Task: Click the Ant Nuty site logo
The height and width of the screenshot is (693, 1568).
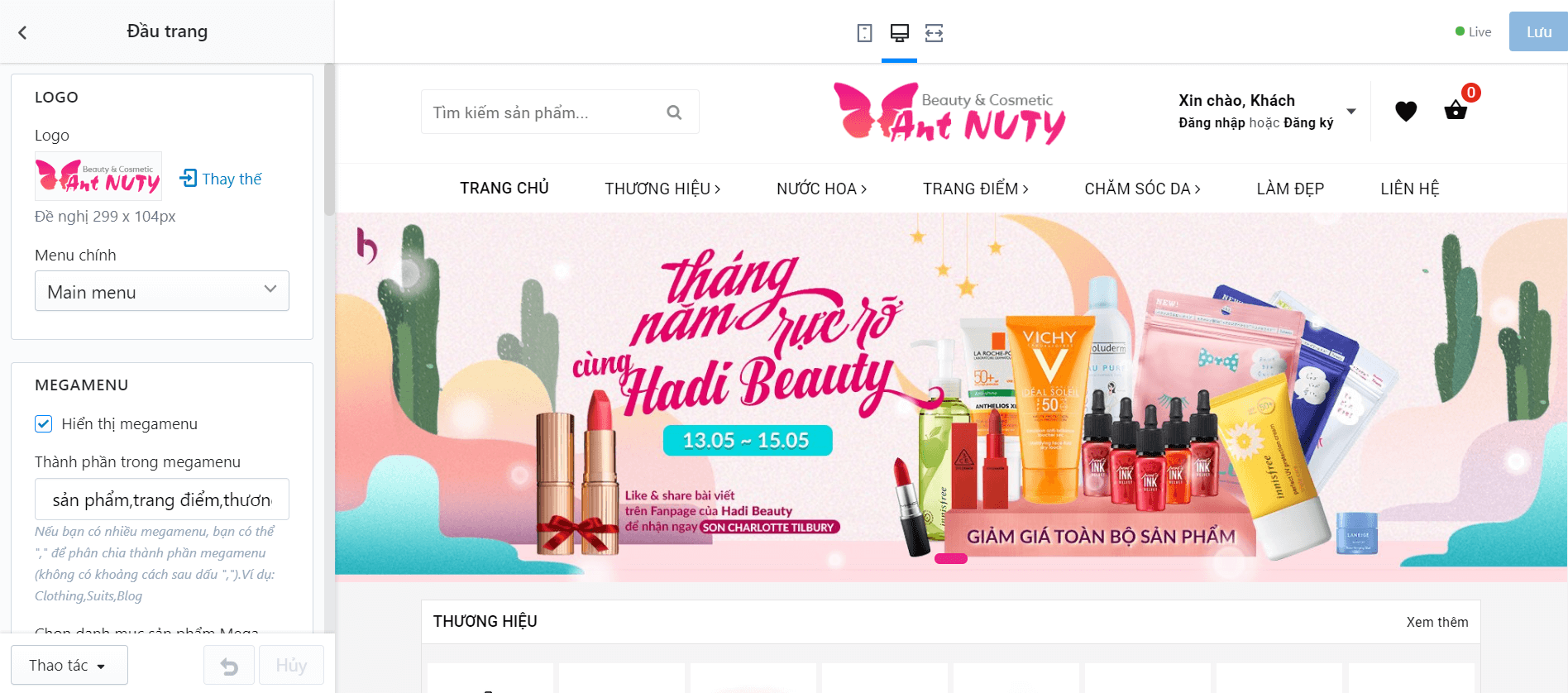Action: (949, 113)
